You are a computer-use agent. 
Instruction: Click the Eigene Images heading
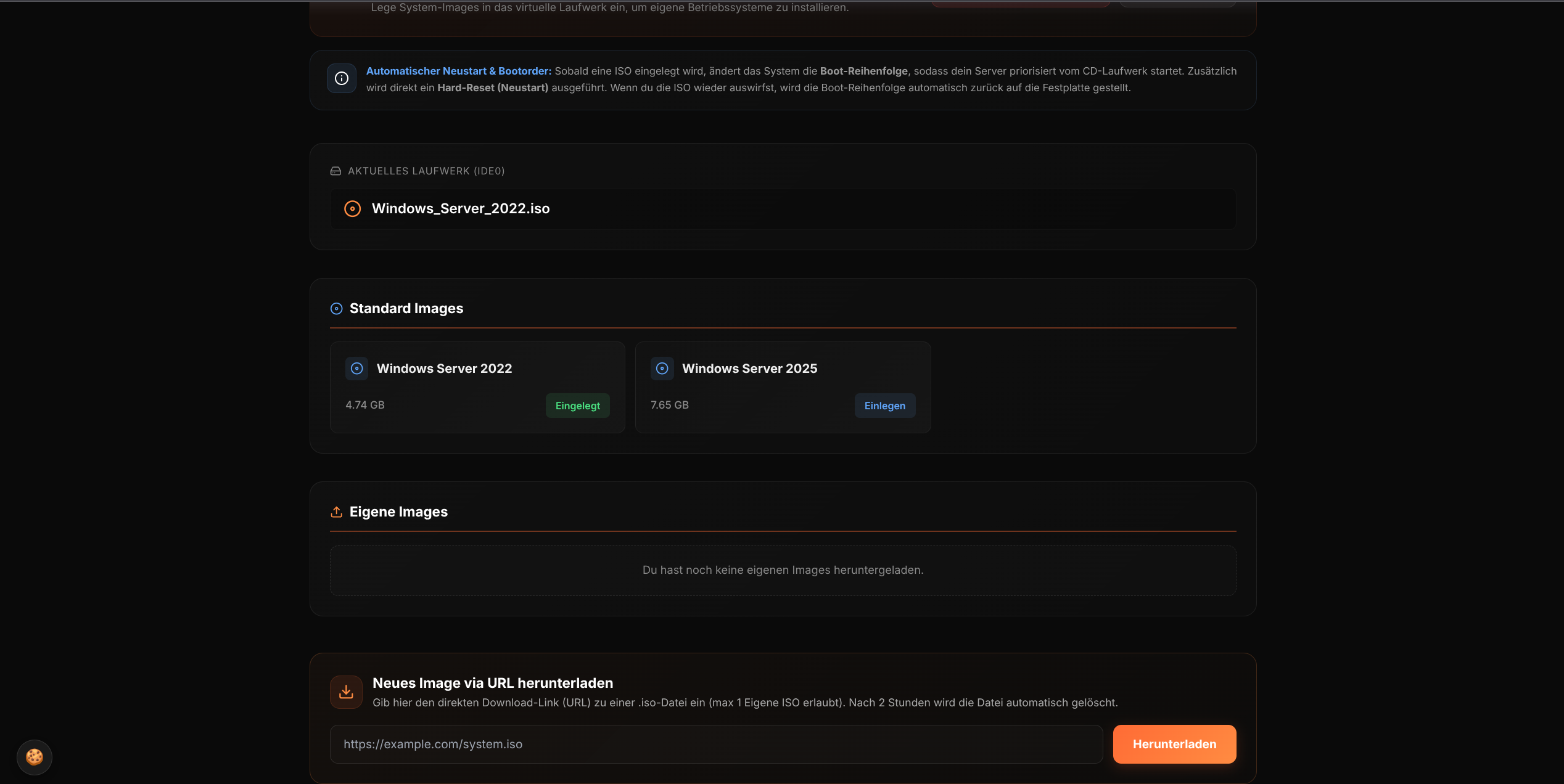[398, 512]
